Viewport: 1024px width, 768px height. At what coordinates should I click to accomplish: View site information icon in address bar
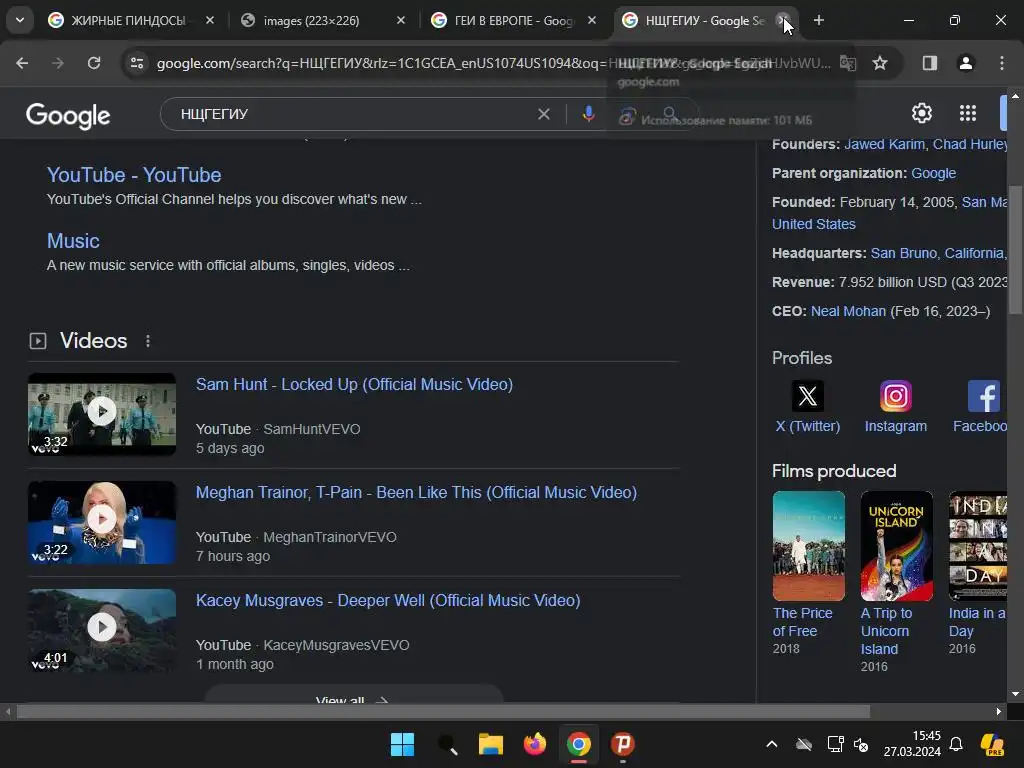point(137,63)
